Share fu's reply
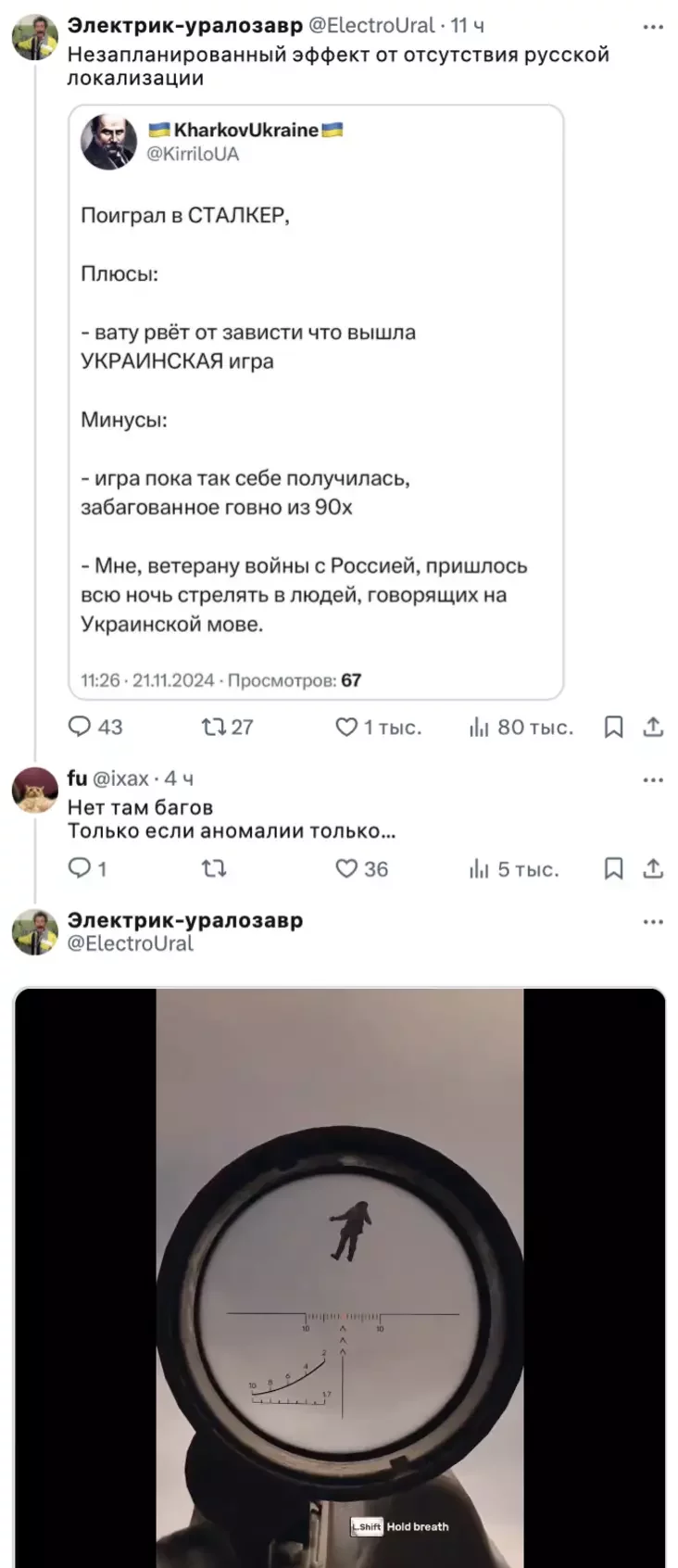Screen dimensions: 678x1568 point(653,868)
